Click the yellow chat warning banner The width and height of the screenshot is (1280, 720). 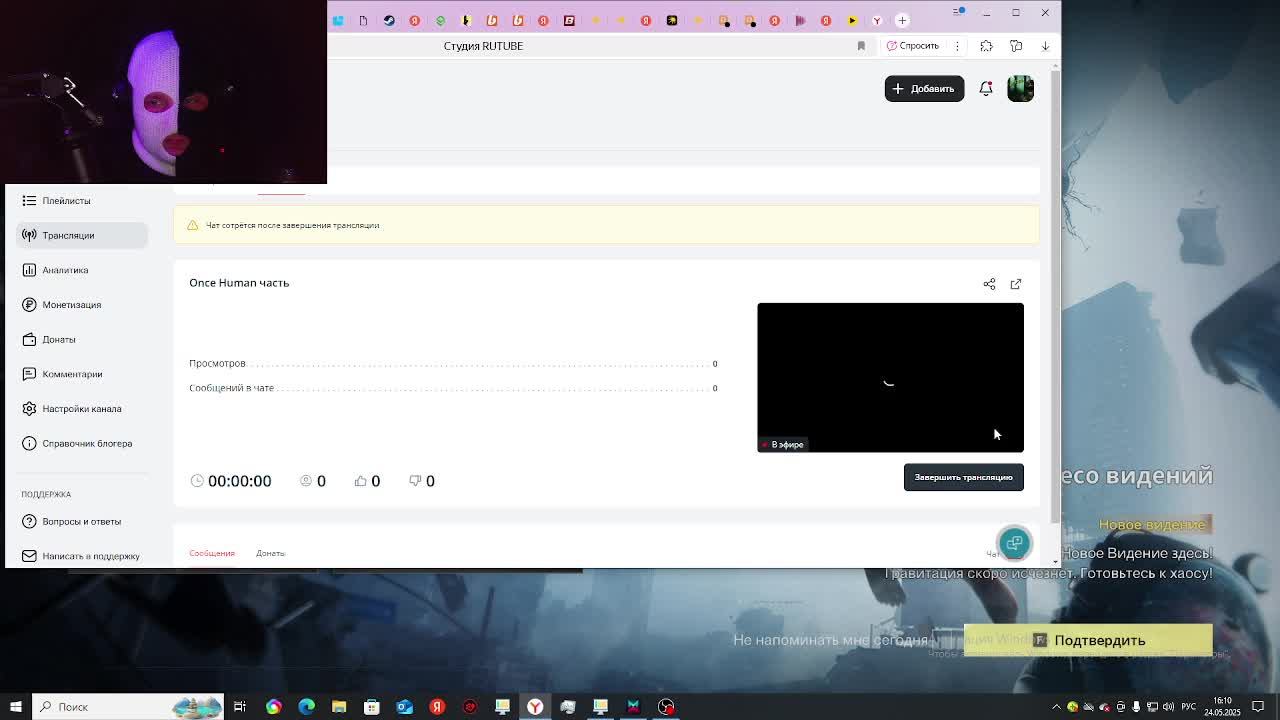click(x=606, y=225)
